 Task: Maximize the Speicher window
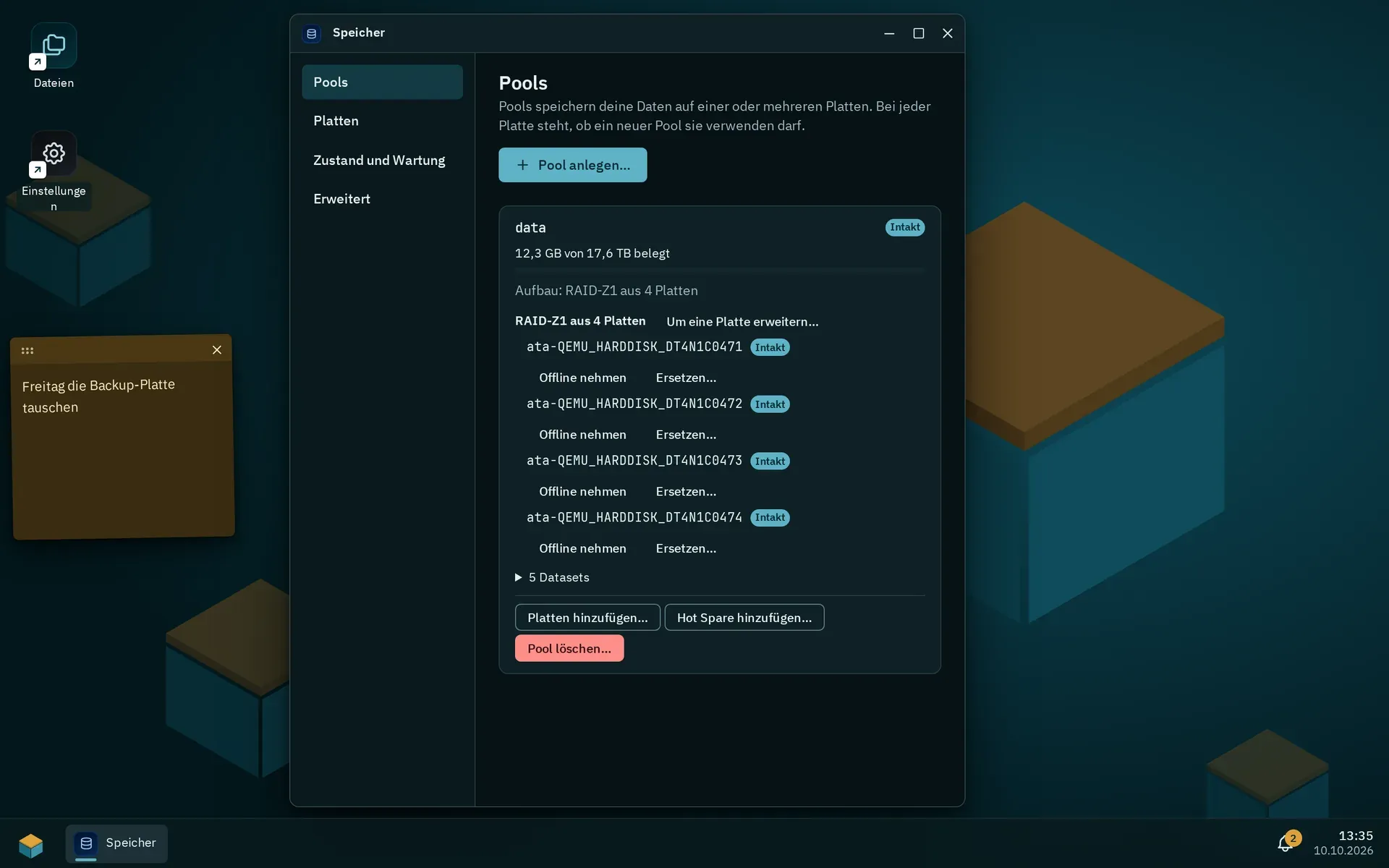[x=919, y=33]
